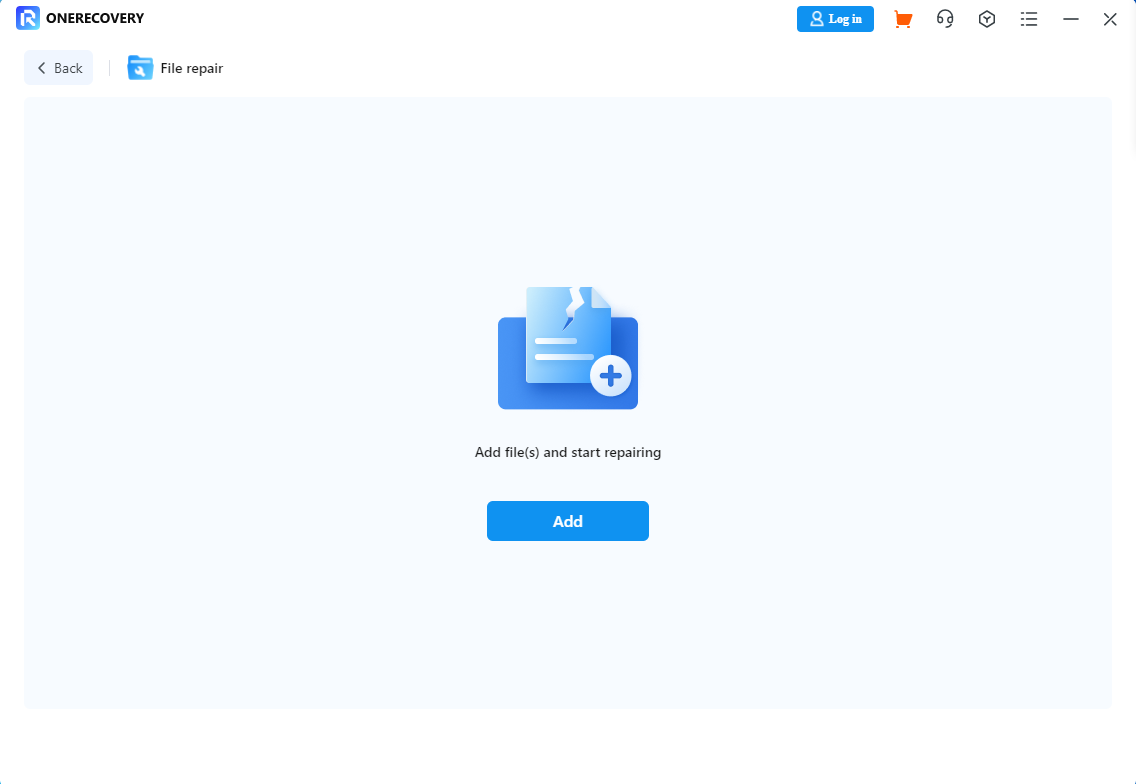This screenshot has width=1136, height=784.
Task: Select the File repair title label
Action: click(192, 68)
